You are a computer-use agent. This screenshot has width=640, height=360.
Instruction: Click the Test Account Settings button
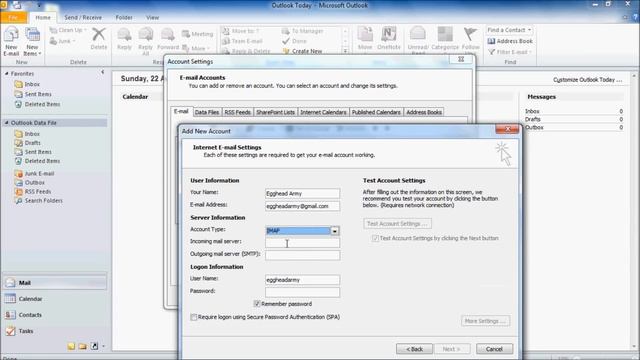click(397, 224)
